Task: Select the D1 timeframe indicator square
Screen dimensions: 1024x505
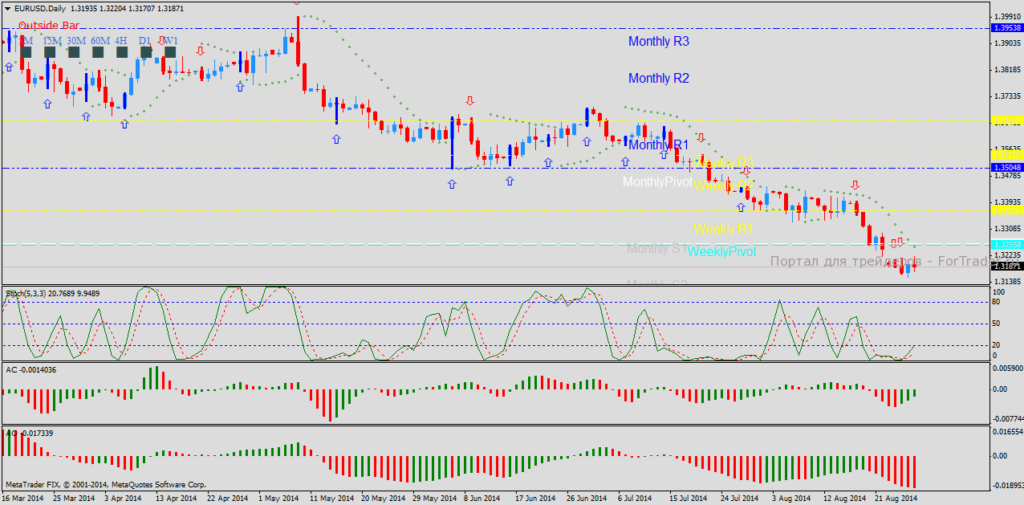Action: click(x=146, y=52)
